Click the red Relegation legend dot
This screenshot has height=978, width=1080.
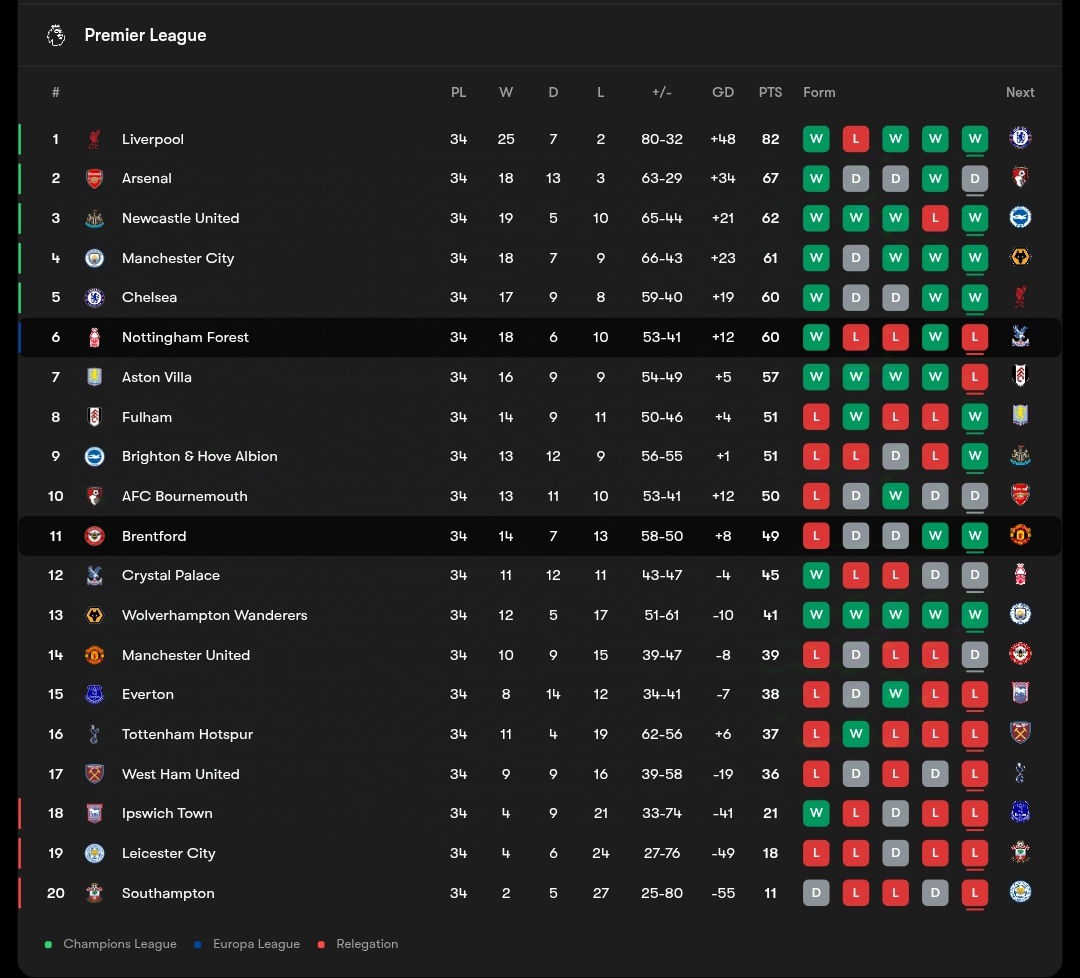[321, 944]
